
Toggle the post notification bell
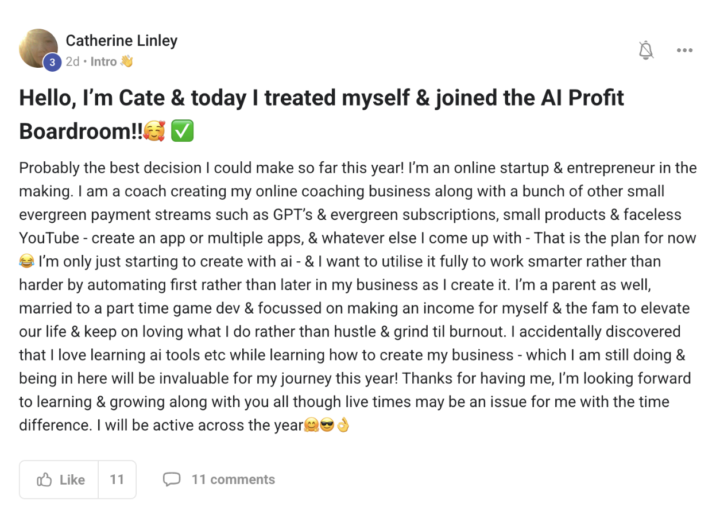pos(647,50)
